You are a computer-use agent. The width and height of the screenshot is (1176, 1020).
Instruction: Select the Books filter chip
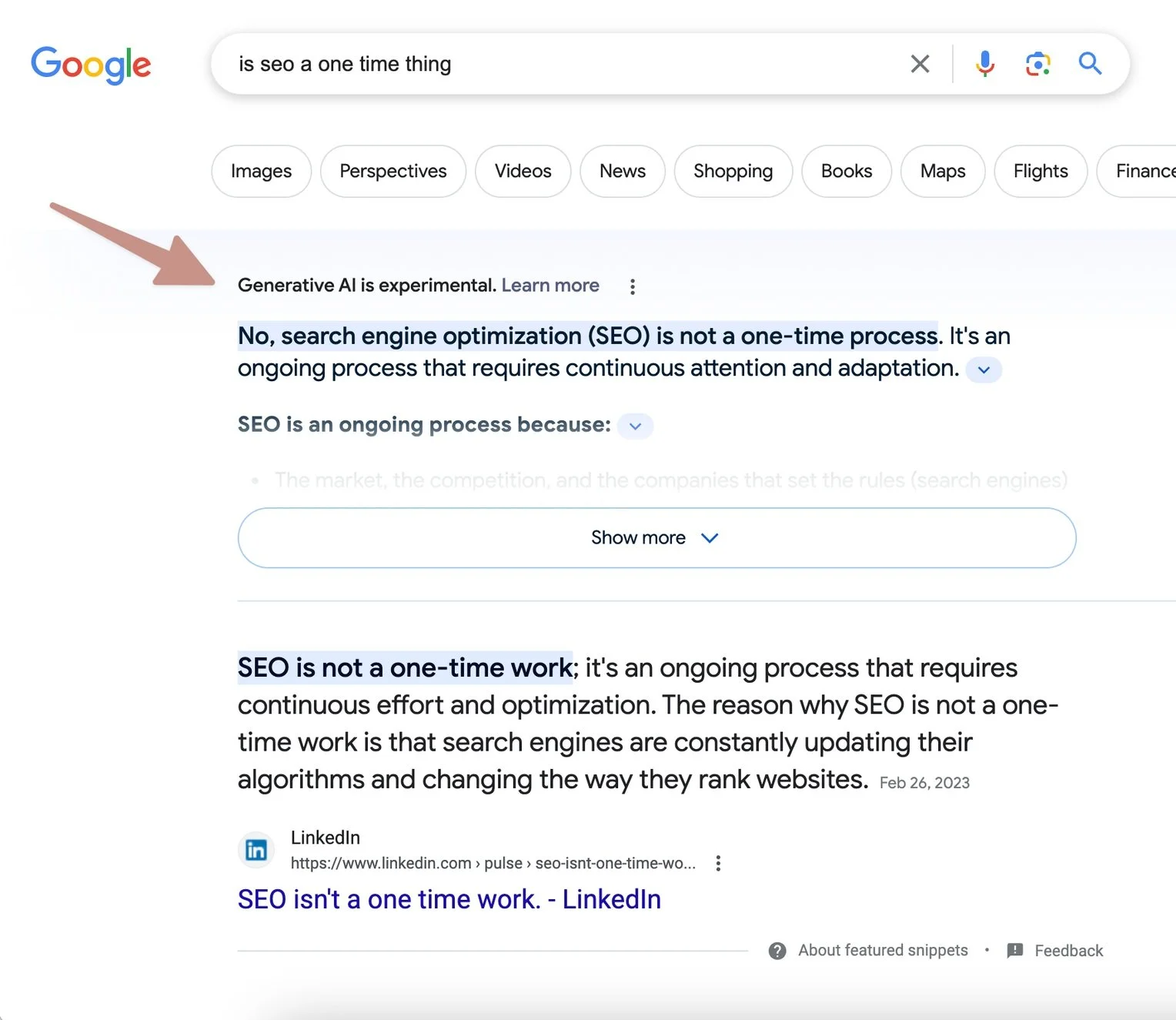[847, 171]
